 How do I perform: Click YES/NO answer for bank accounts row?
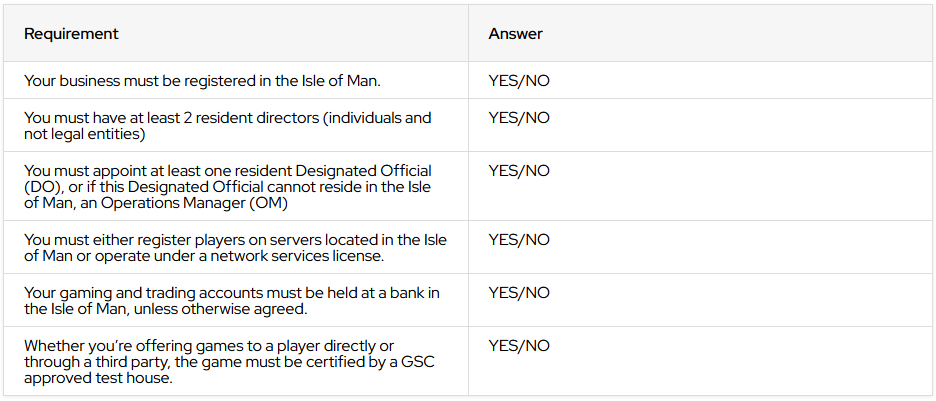click(x=519, y=293)
